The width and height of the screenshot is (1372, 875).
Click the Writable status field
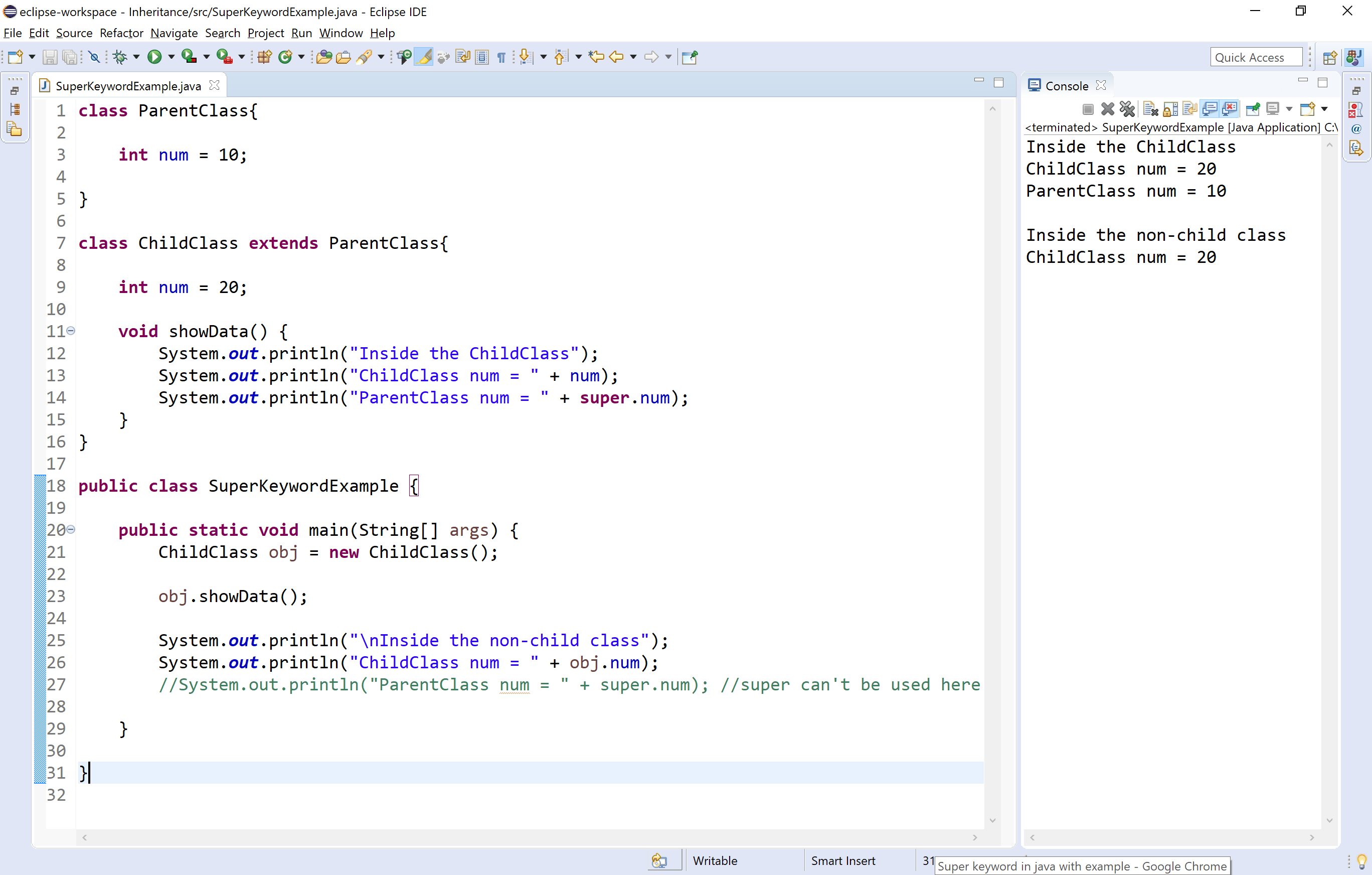pyautogui.click(x=715, y=860)
